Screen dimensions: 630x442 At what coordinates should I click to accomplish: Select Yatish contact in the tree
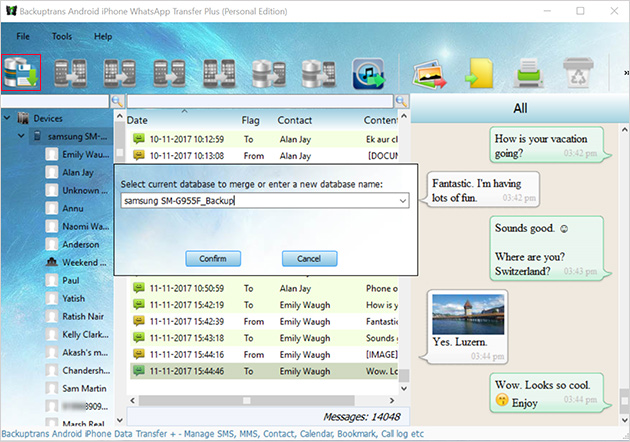tap(65, 299)
